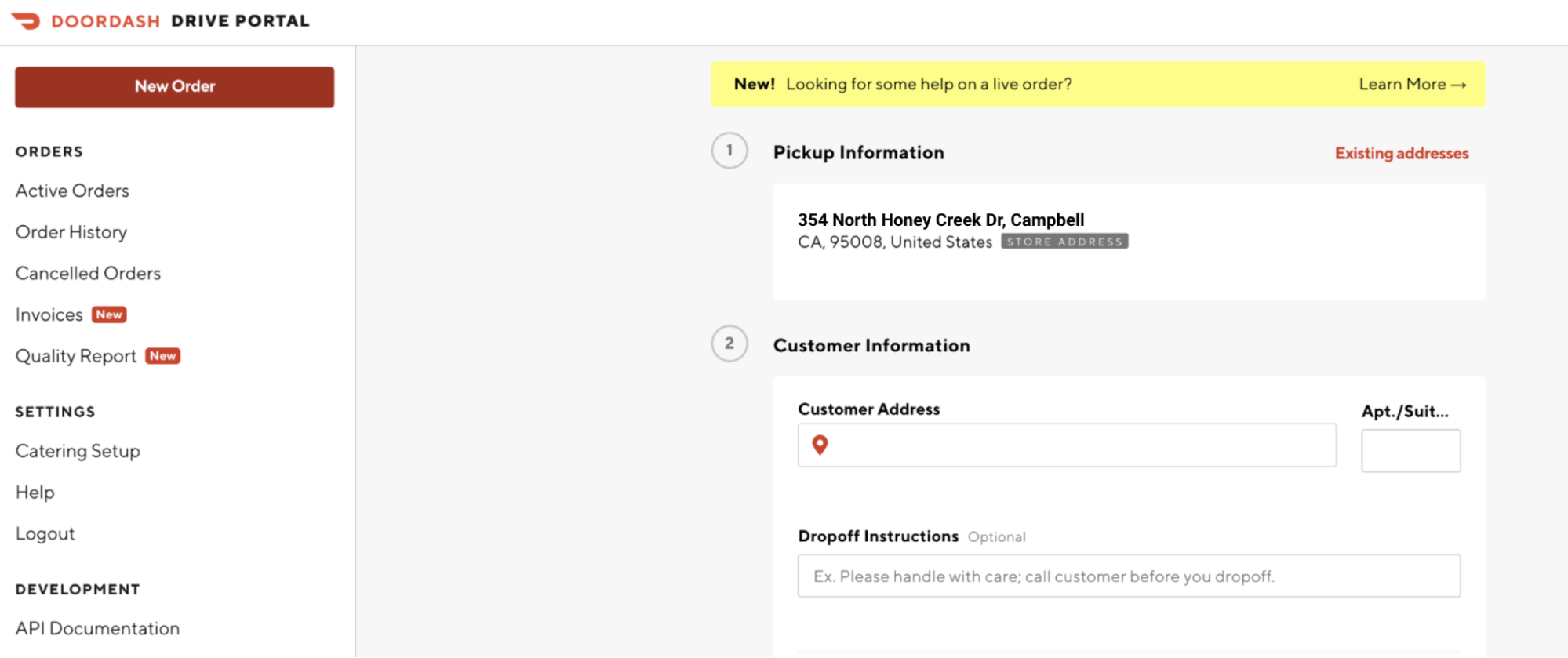Image resolution: width=1568 pixels, height=658 pixels.
Task: View Cancelled Orders
Action: coord(88,274)
